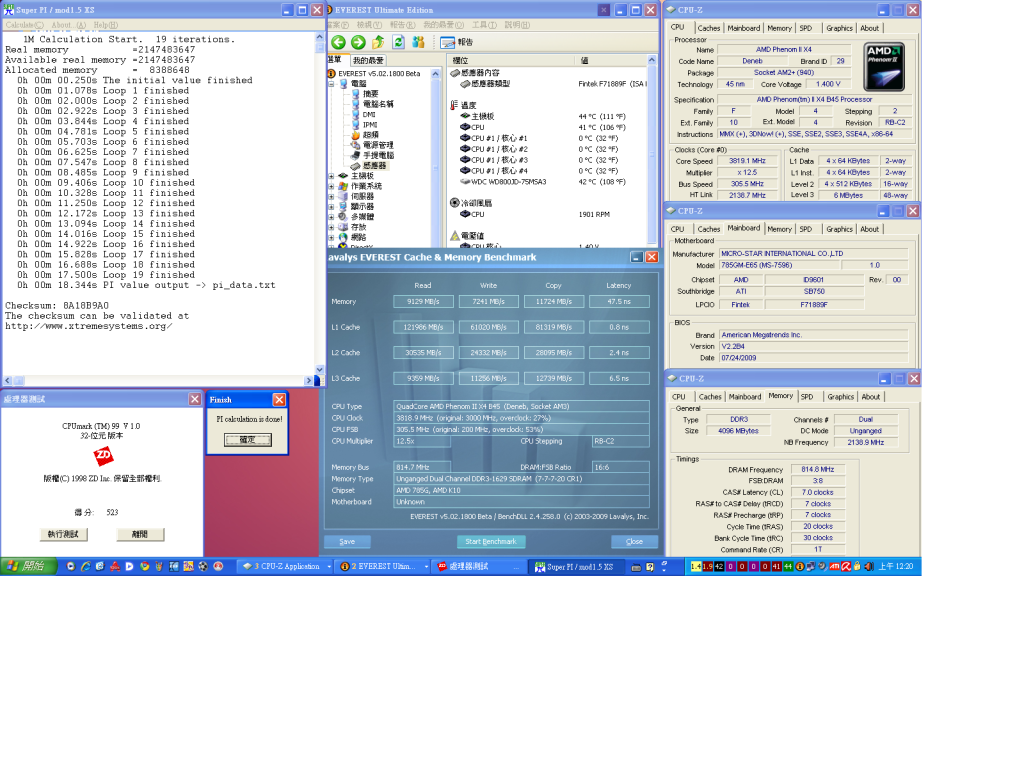Select 電源管理 power management item

pos(377,145)
